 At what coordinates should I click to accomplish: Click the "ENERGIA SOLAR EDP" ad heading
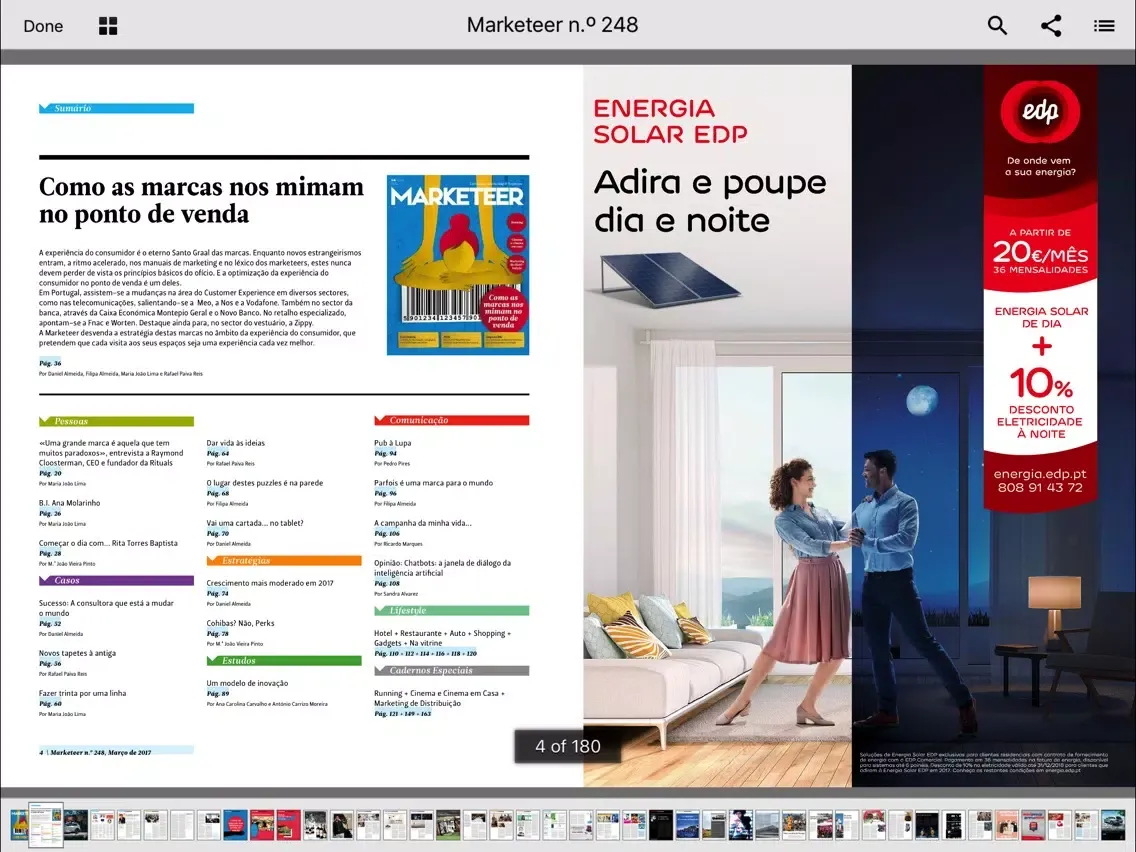tap(670, 121)
